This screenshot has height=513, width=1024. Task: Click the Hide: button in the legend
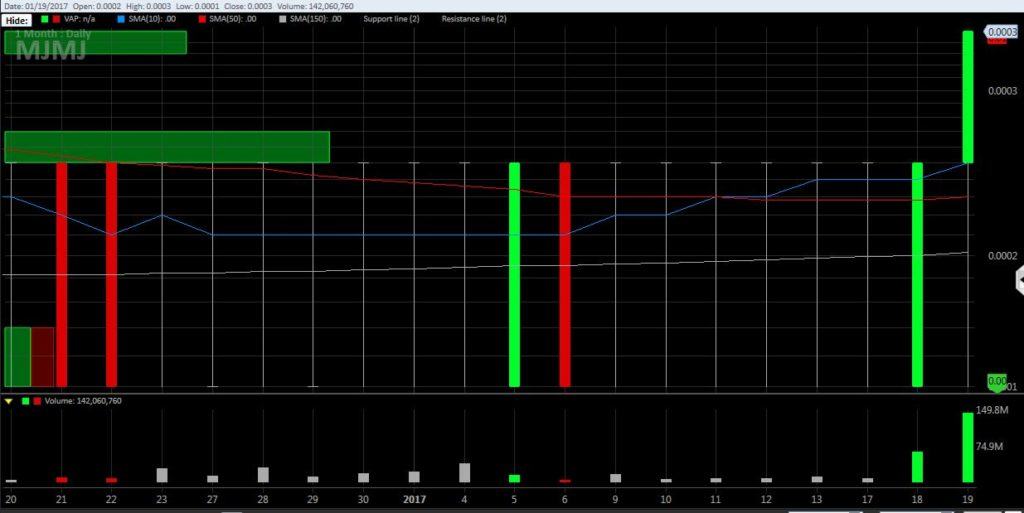coord(19,19)
